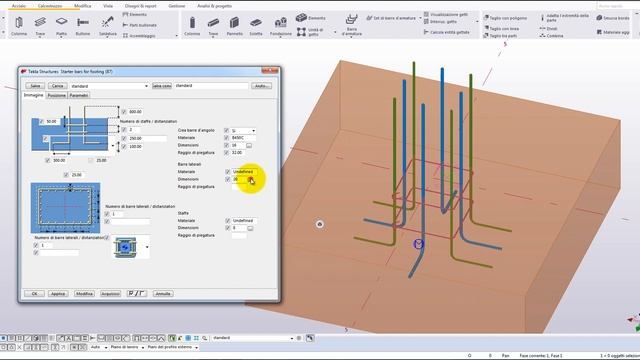Screen dimensions: 640x360
Task: Click the Combina tool
Action: (551, 36)
